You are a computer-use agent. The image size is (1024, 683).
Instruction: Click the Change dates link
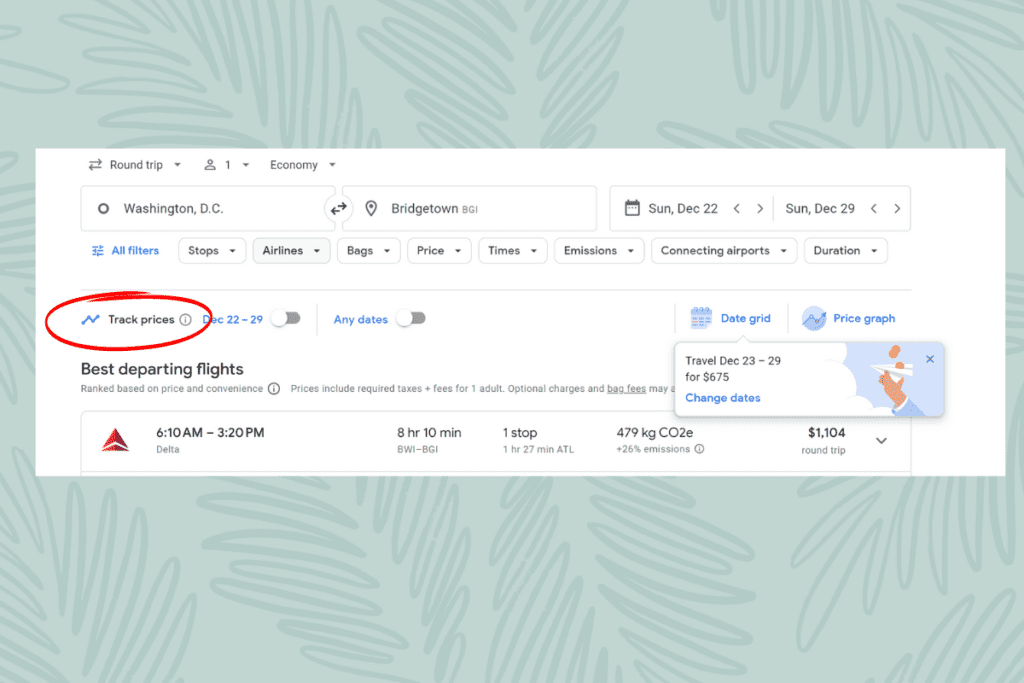(x=722, y=397)
